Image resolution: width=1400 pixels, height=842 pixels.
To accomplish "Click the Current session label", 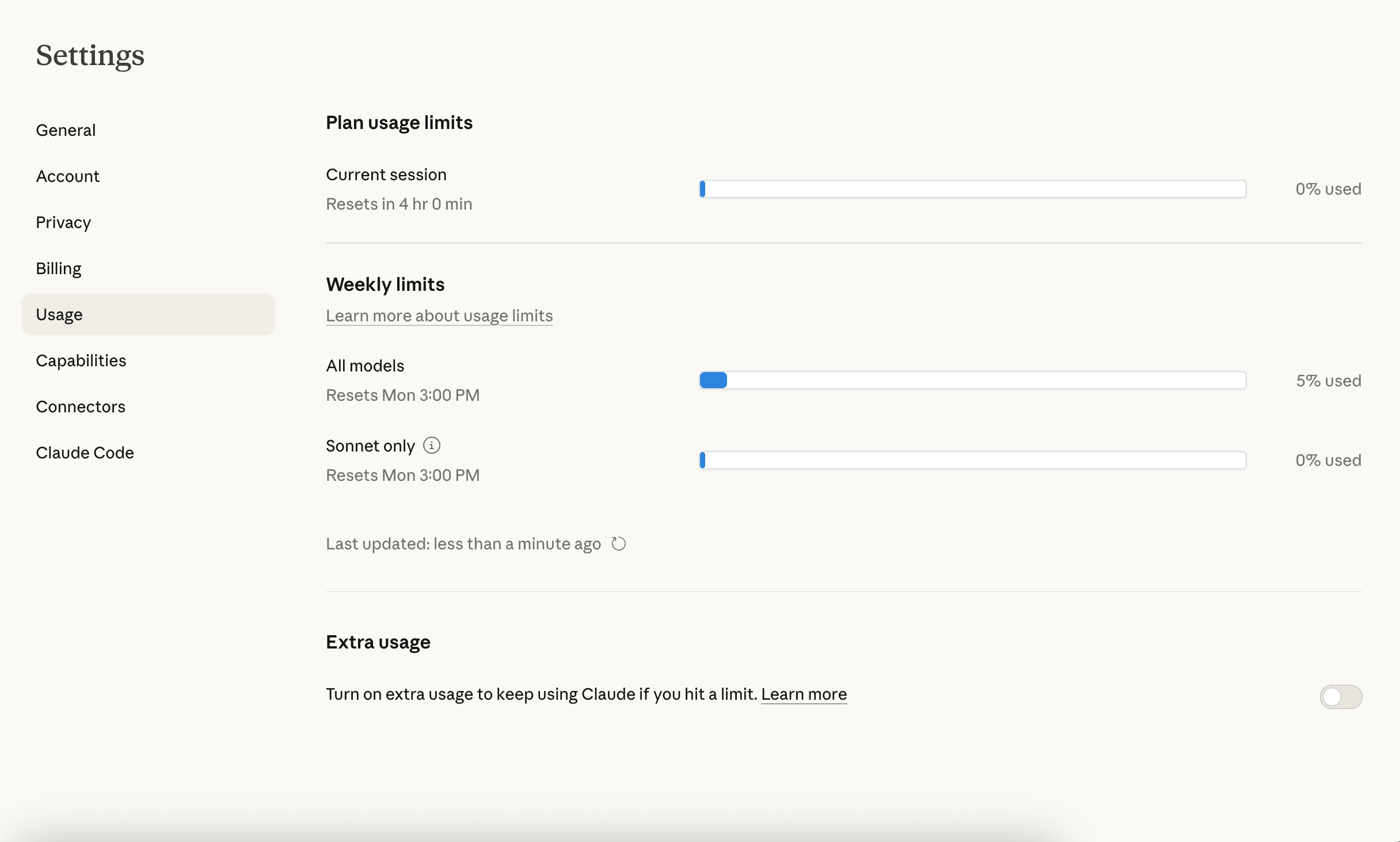I will point(386,175).
